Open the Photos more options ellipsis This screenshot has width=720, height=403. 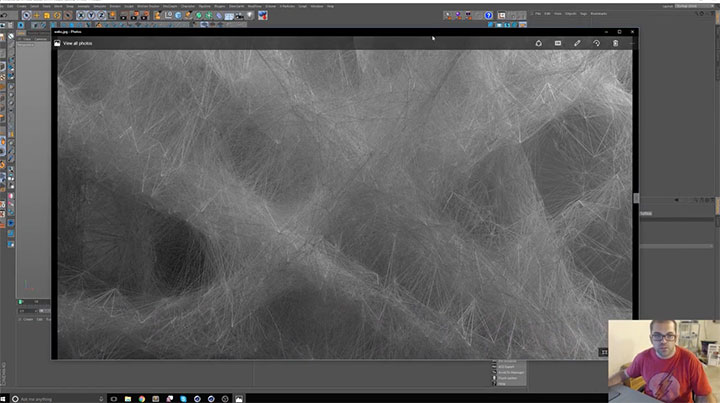coord(633,43)
